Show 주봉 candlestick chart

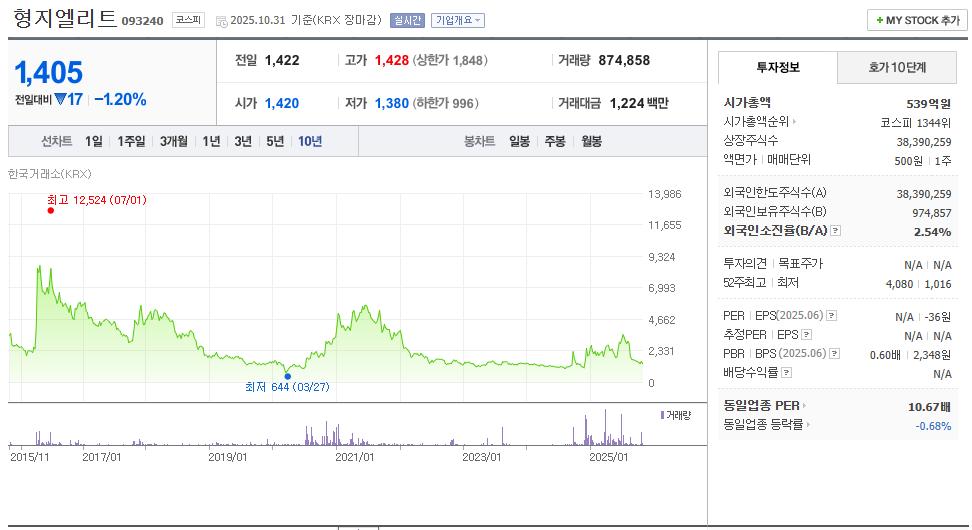pos(555,141)
